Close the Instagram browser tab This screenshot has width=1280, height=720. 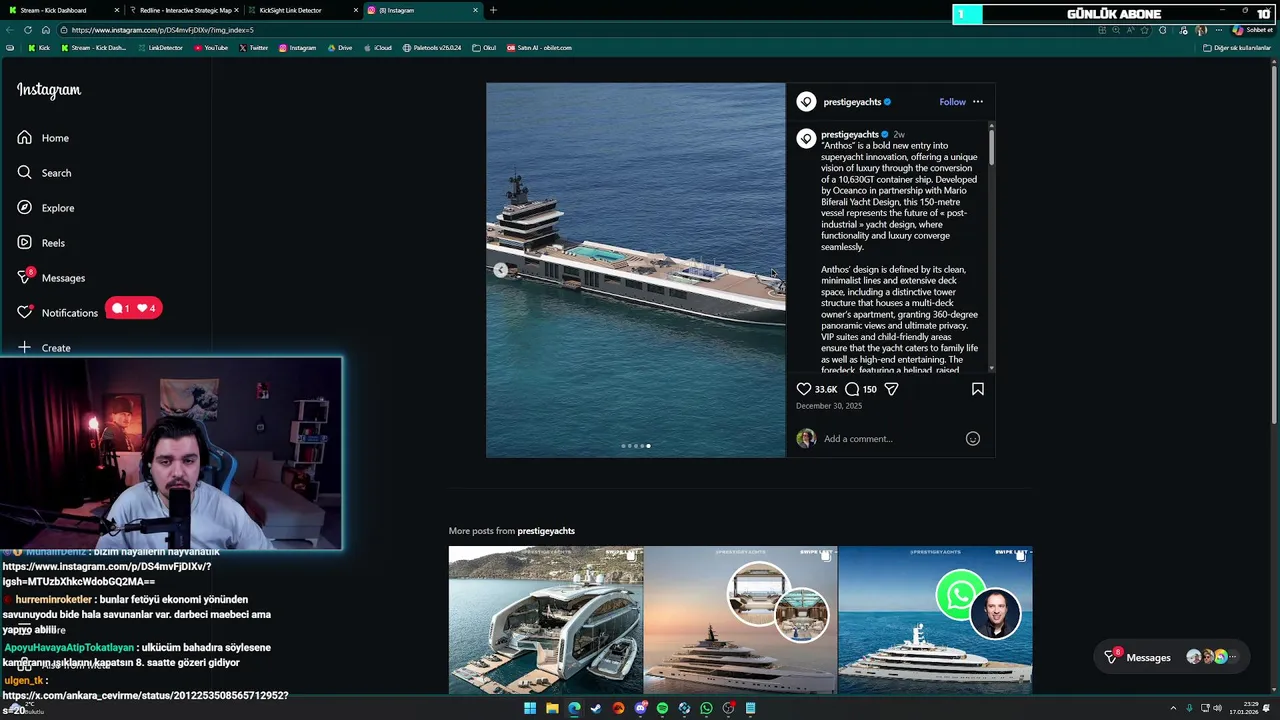click(x=475, y=10)
